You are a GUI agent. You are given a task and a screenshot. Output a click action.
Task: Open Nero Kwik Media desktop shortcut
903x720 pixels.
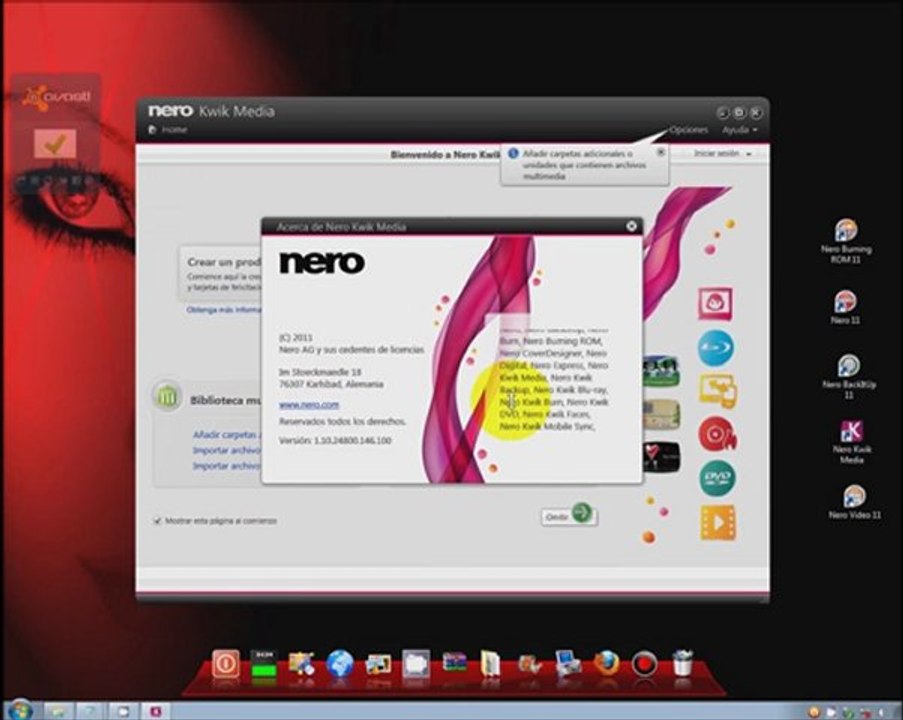click(x=852, y=442)
